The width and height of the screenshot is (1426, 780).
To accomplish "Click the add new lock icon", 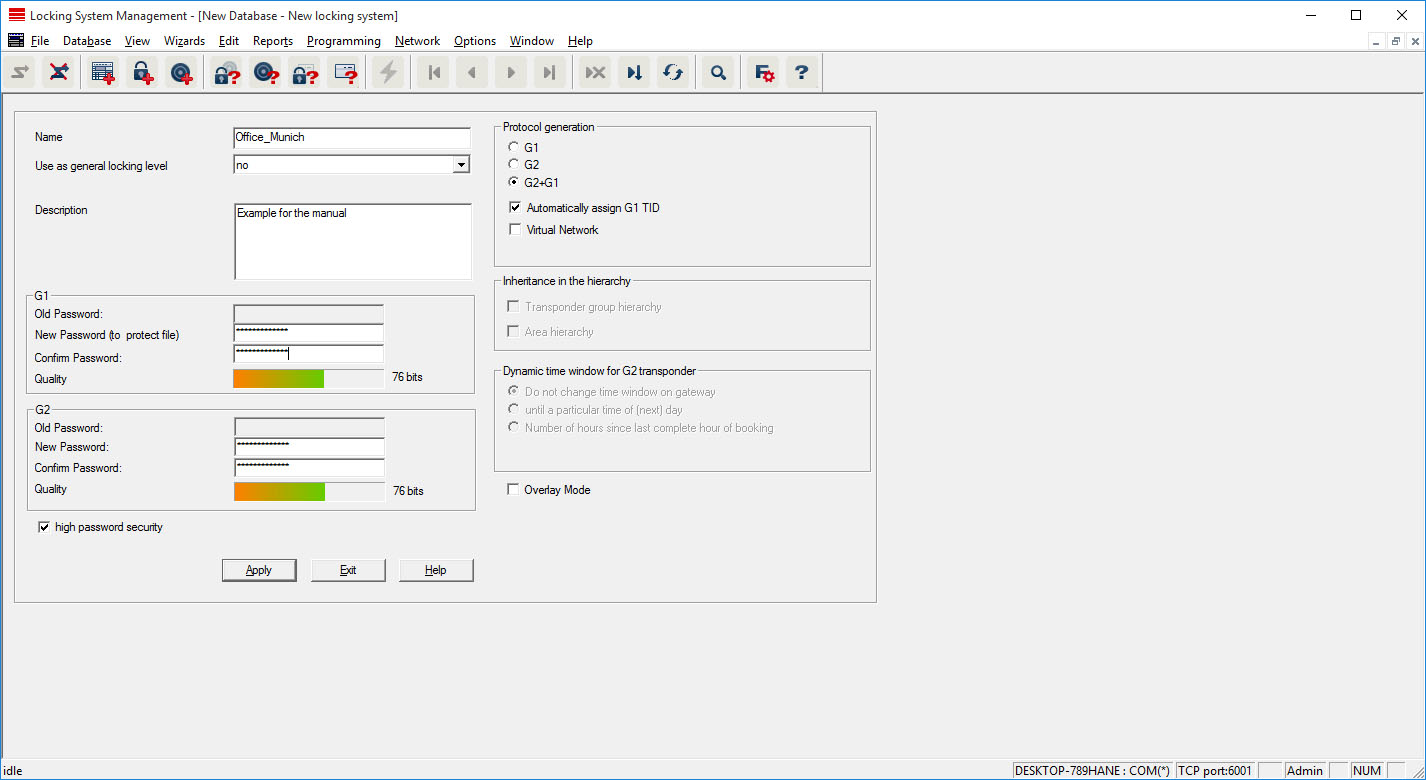I will pyautogui.click(x=143, y=72).
